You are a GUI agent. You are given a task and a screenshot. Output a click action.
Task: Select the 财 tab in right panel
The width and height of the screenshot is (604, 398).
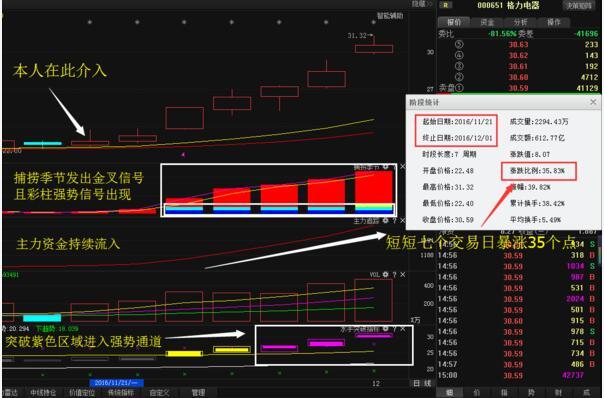[x=559, y=393]
